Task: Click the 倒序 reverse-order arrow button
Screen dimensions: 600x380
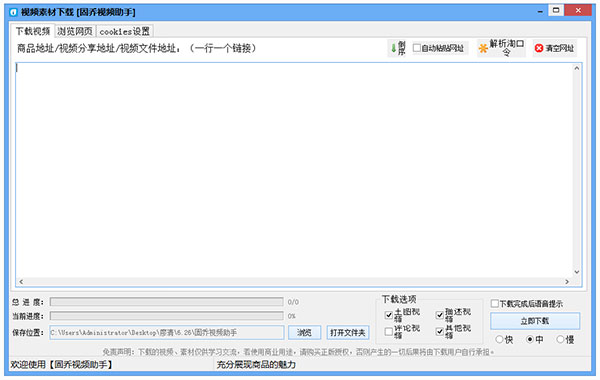Action: [398, 48]
